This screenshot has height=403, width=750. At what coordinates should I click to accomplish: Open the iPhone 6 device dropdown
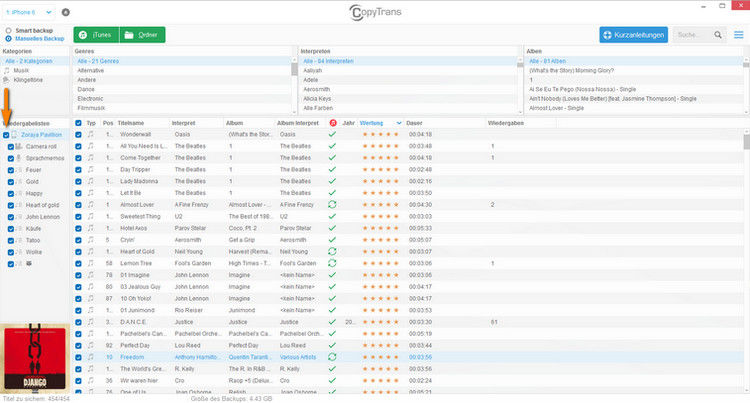coord(30,12)
